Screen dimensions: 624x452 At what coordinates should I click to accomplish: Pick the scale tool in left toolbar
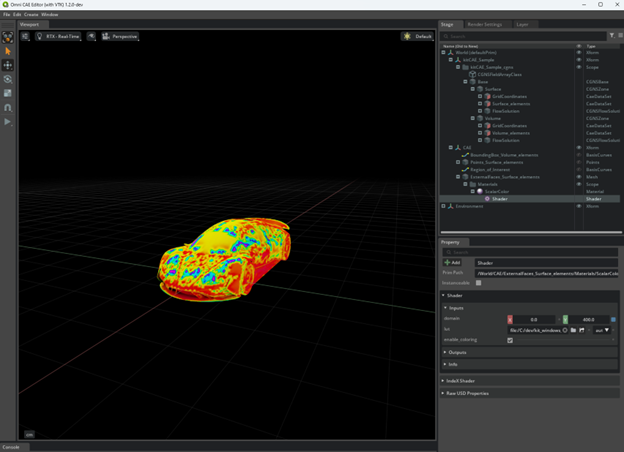click(8, 93)
